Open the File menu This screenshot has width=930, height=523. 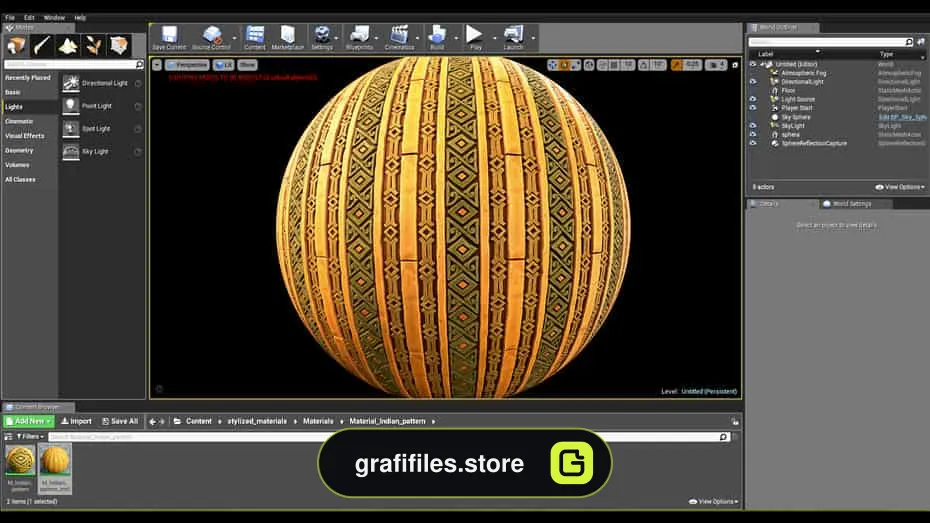10,18
